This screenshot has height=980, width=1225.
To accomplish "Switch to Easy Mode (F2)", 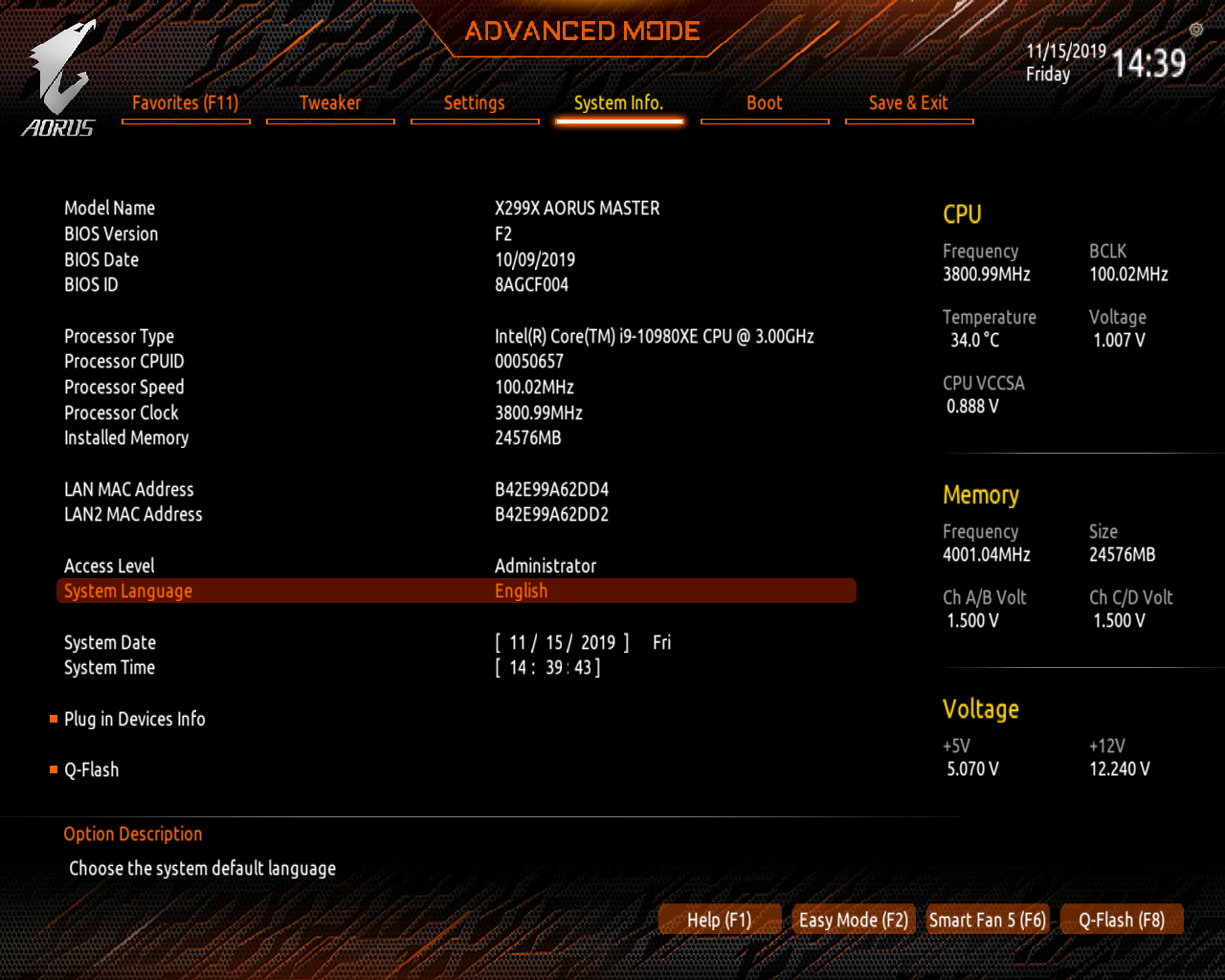I will (854, 920).
